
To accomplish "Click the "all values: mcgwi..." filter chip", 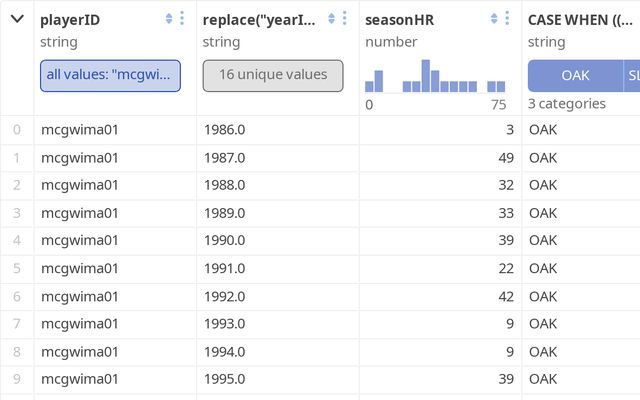I will (110, 75).
